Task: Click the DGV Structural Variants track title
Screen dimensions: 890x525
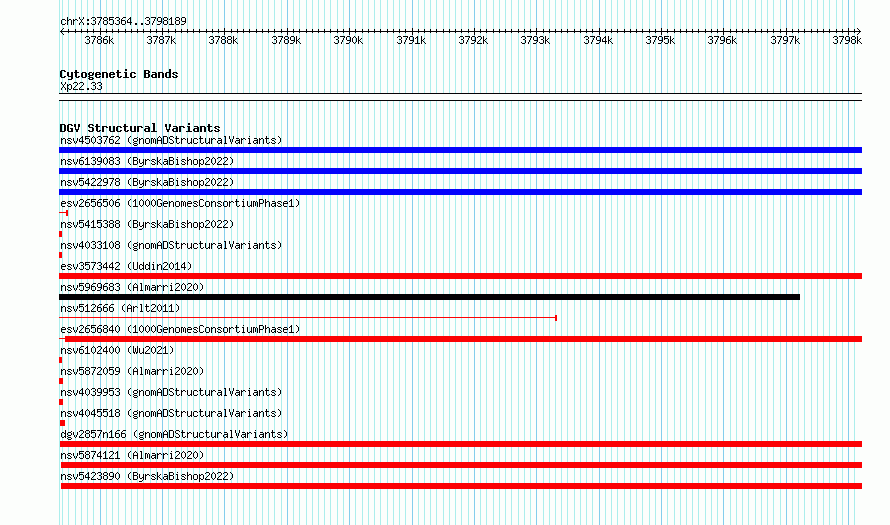Action: click(140, 128)
